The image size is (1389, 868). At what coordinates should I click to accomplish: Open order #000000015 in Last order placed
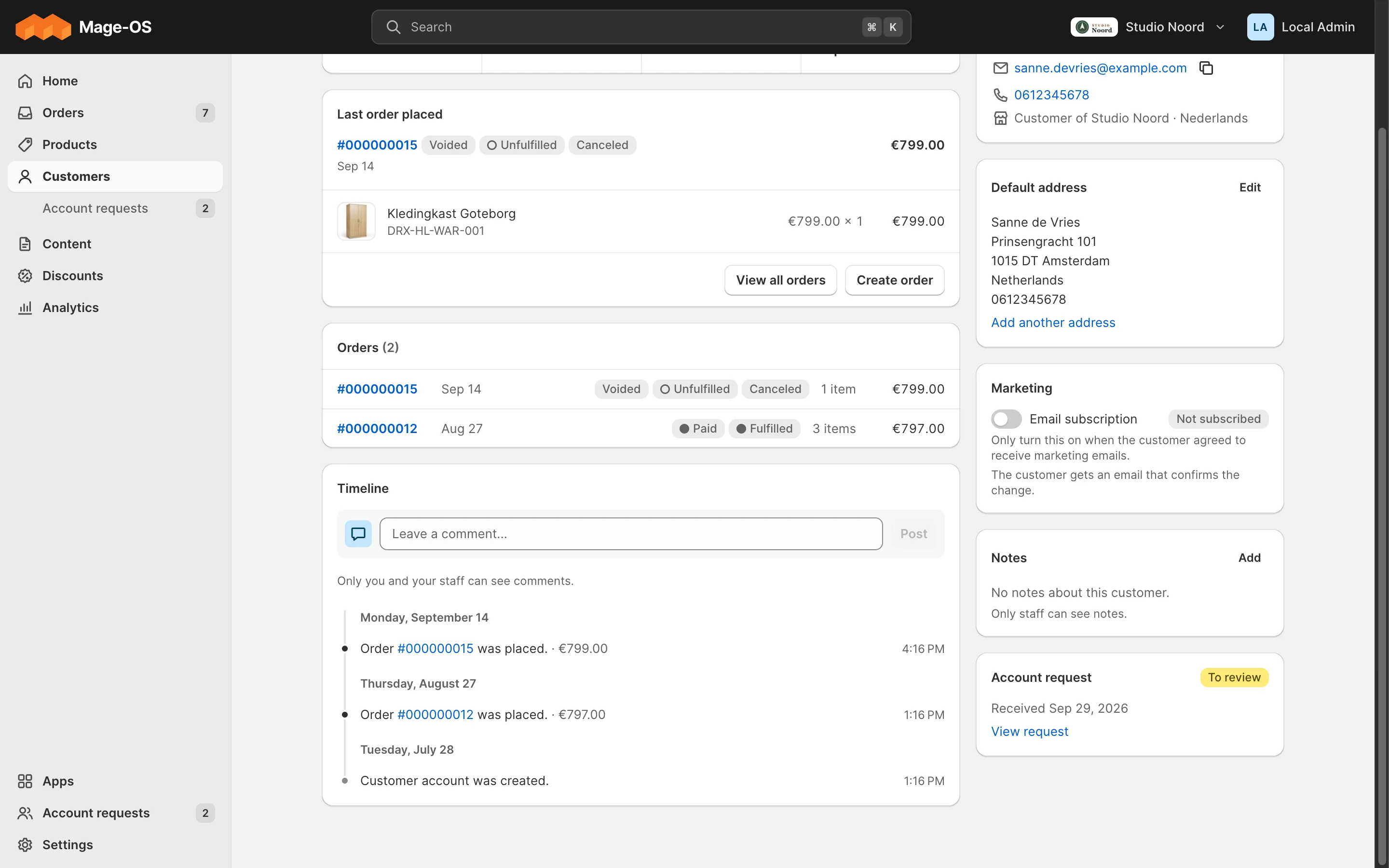point(377,145)
